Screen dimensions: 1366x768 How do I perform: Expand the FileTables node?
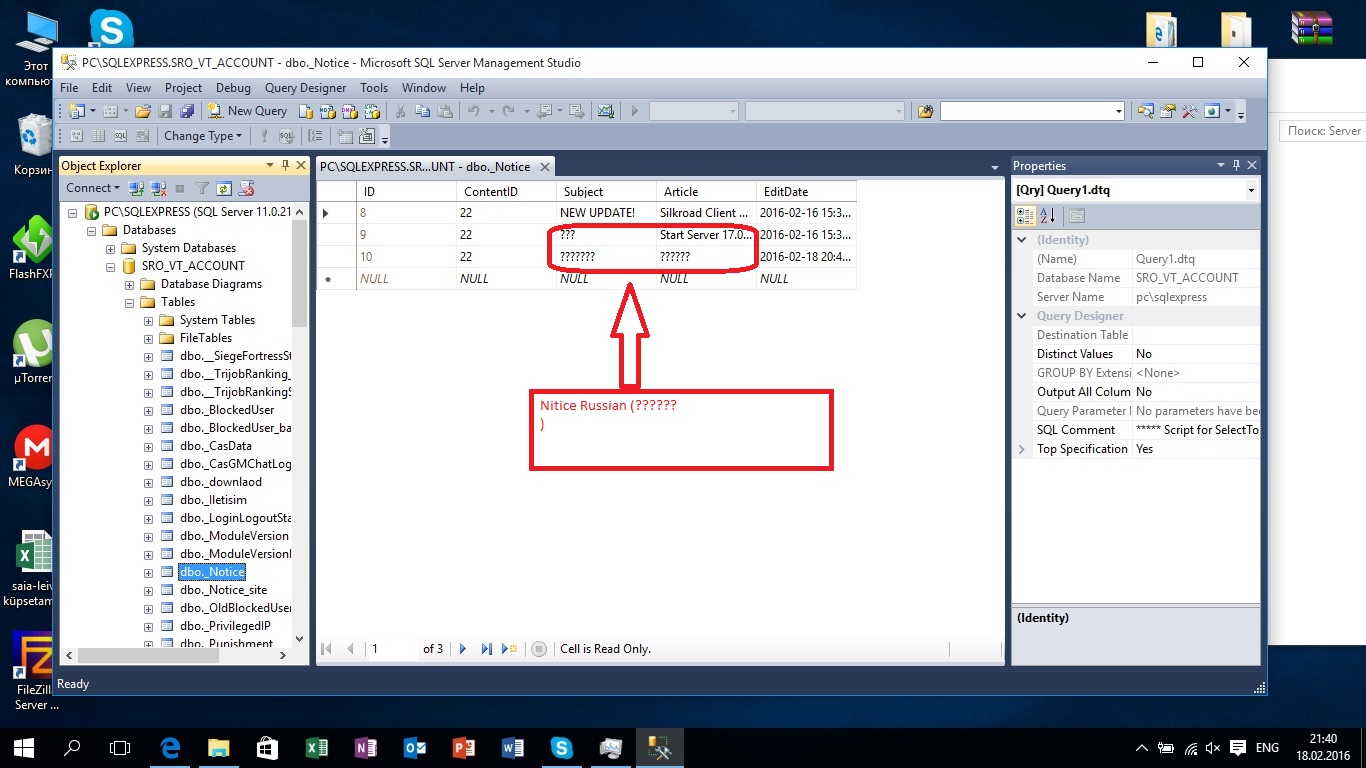[x=149, y=338]
